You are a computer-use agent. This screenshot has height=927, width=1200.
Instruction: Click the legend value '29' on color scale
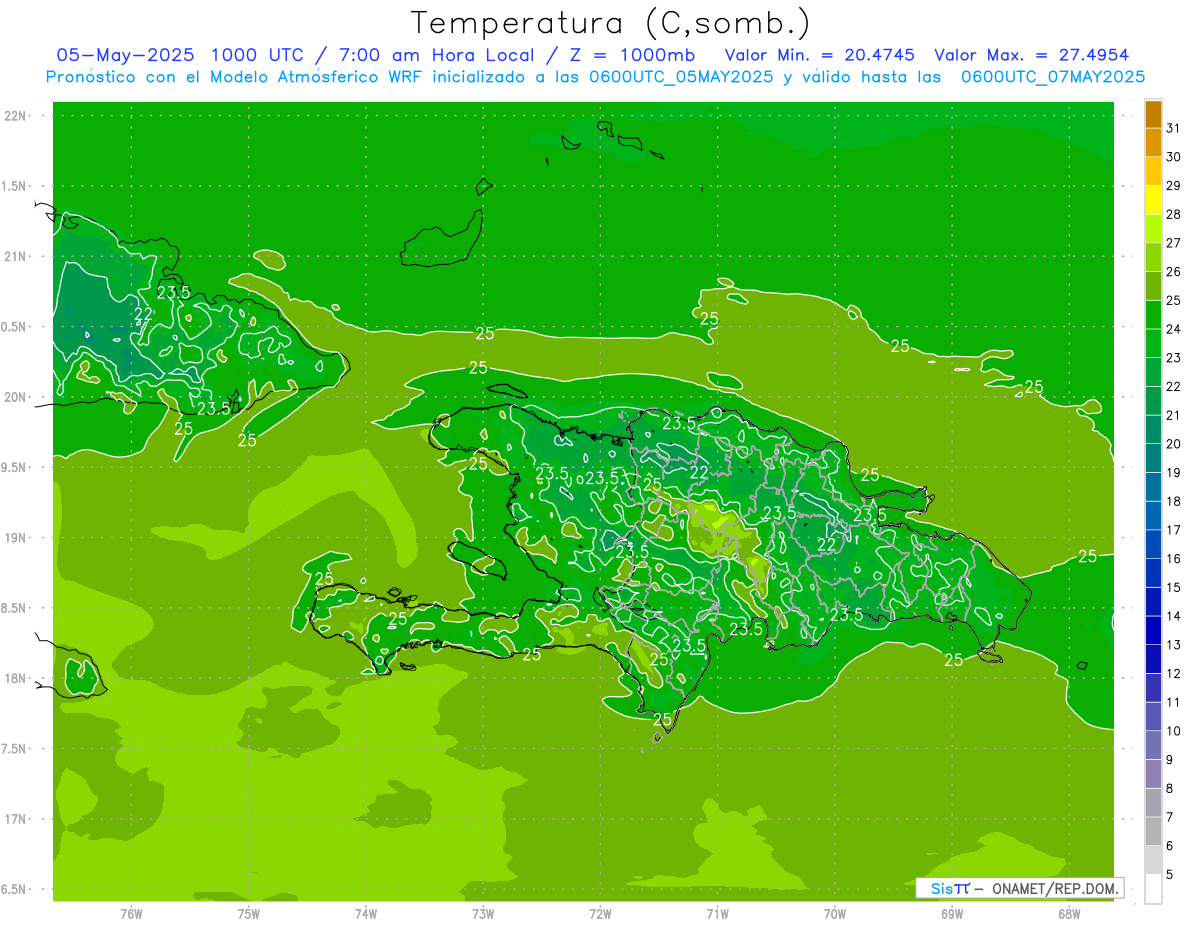pyautogui.click(x=1174, y=186)
